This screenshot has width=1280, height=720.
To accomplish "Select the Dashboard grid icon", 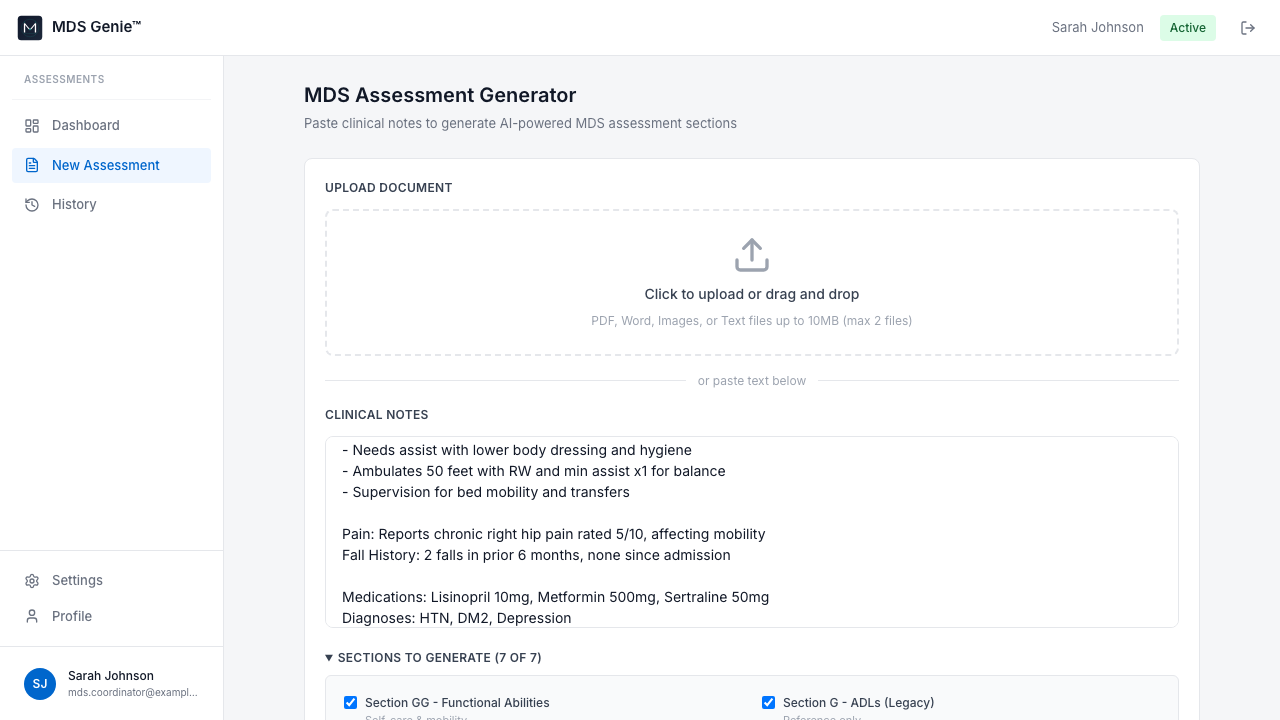I will [30, 125].
